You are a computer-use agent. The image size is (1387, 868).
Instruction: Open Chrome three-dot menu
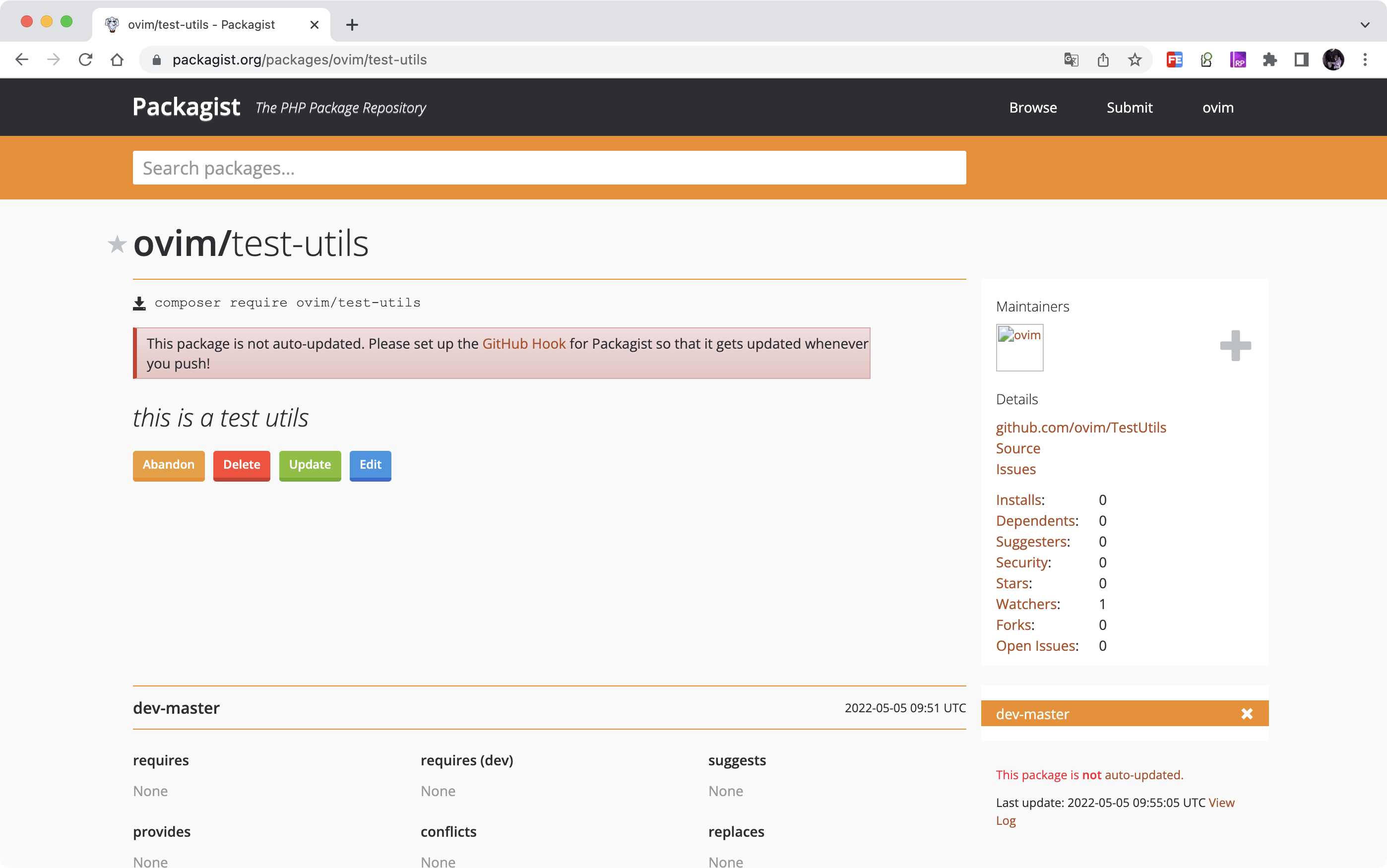point(1365,60)
